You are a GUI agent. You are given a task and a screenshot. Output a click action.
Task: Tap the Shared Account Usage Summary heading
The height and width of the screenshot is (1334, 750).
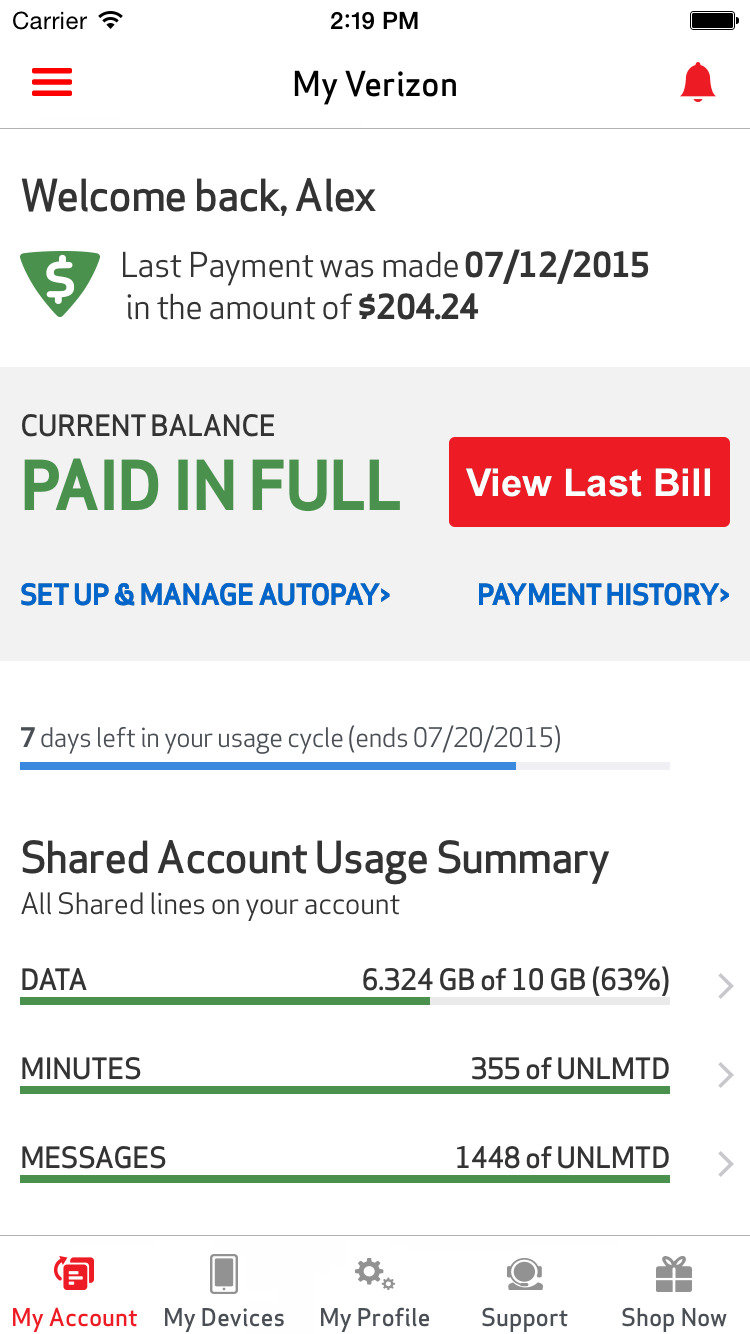pos(314,859)
